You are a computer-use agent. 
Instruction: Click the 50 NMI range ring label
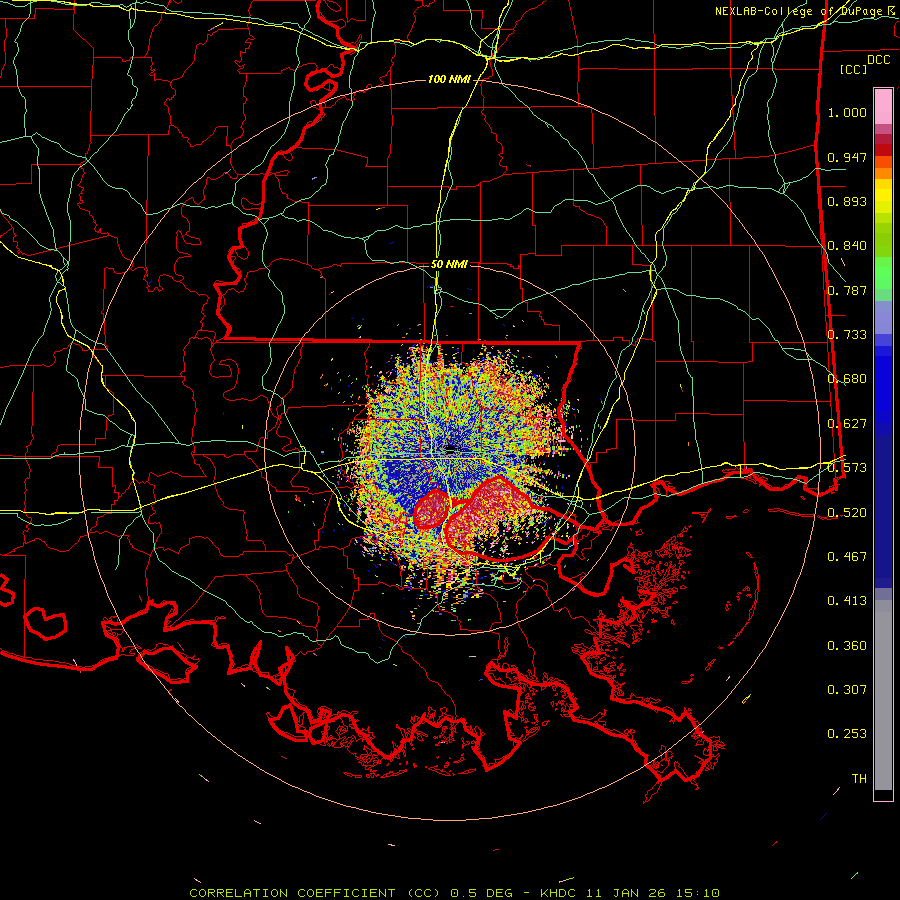pyautogui.click(x=449, y=264)
